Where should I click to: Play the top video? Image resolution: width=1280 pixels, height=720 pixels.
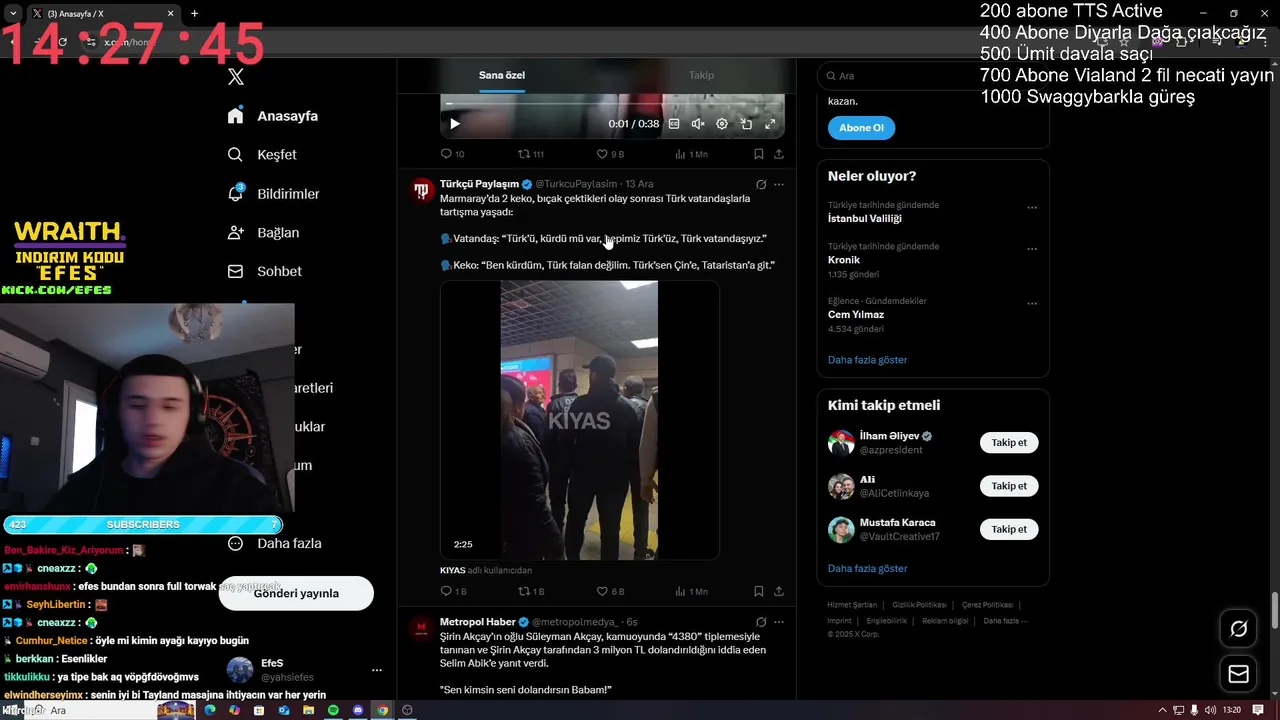tap(454, 124)
